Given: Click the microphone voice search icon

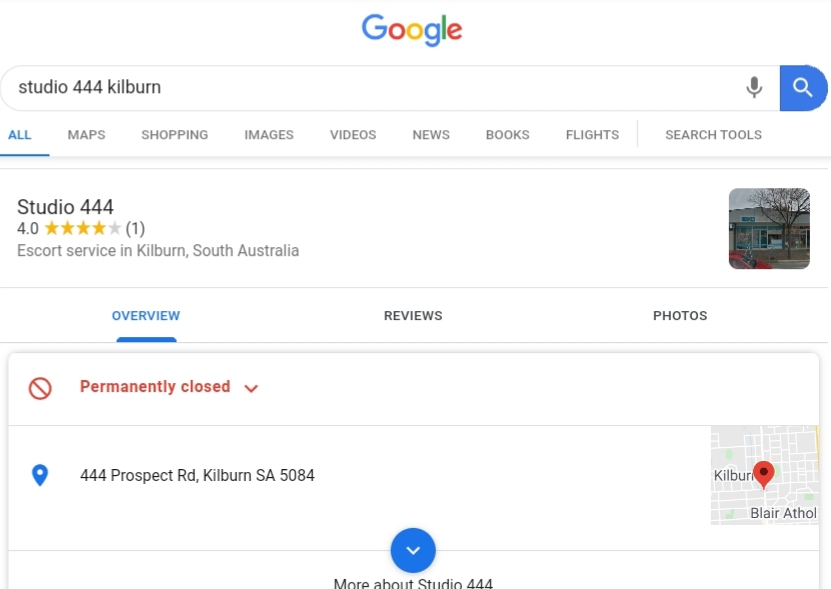Looking at the screenshot, I should pyautogui.click(x=754, y=87).
